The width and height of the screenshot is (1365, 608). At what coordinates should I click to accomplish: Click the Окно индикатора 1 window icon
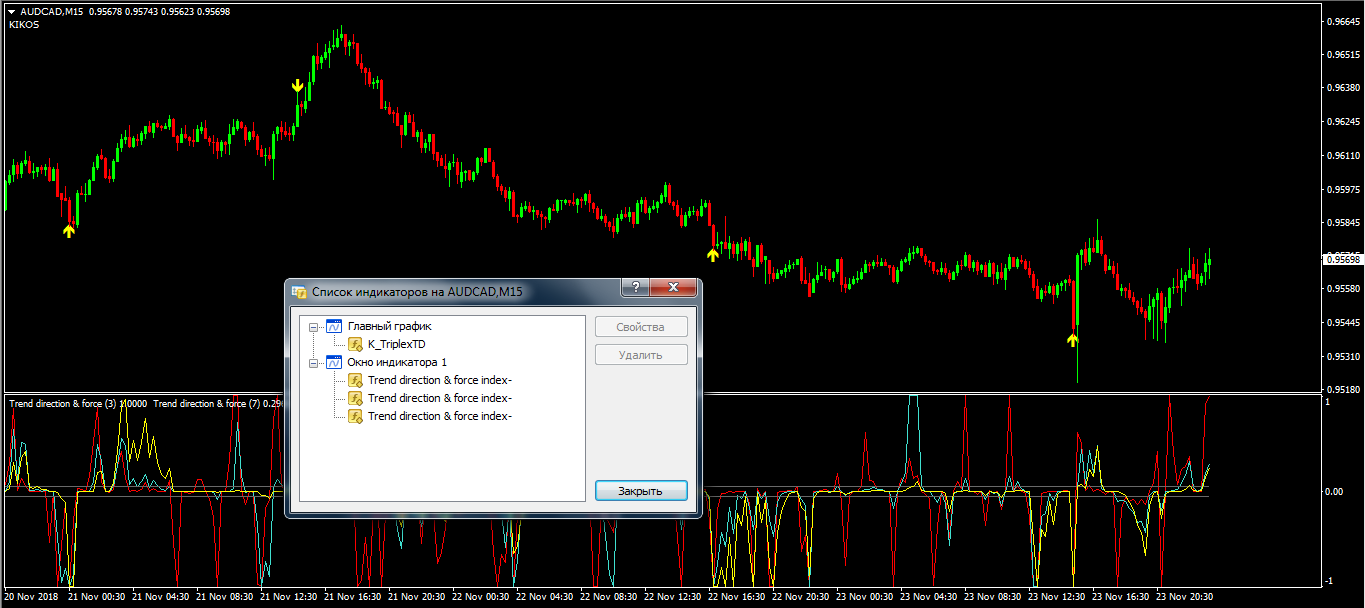(334, 362)
